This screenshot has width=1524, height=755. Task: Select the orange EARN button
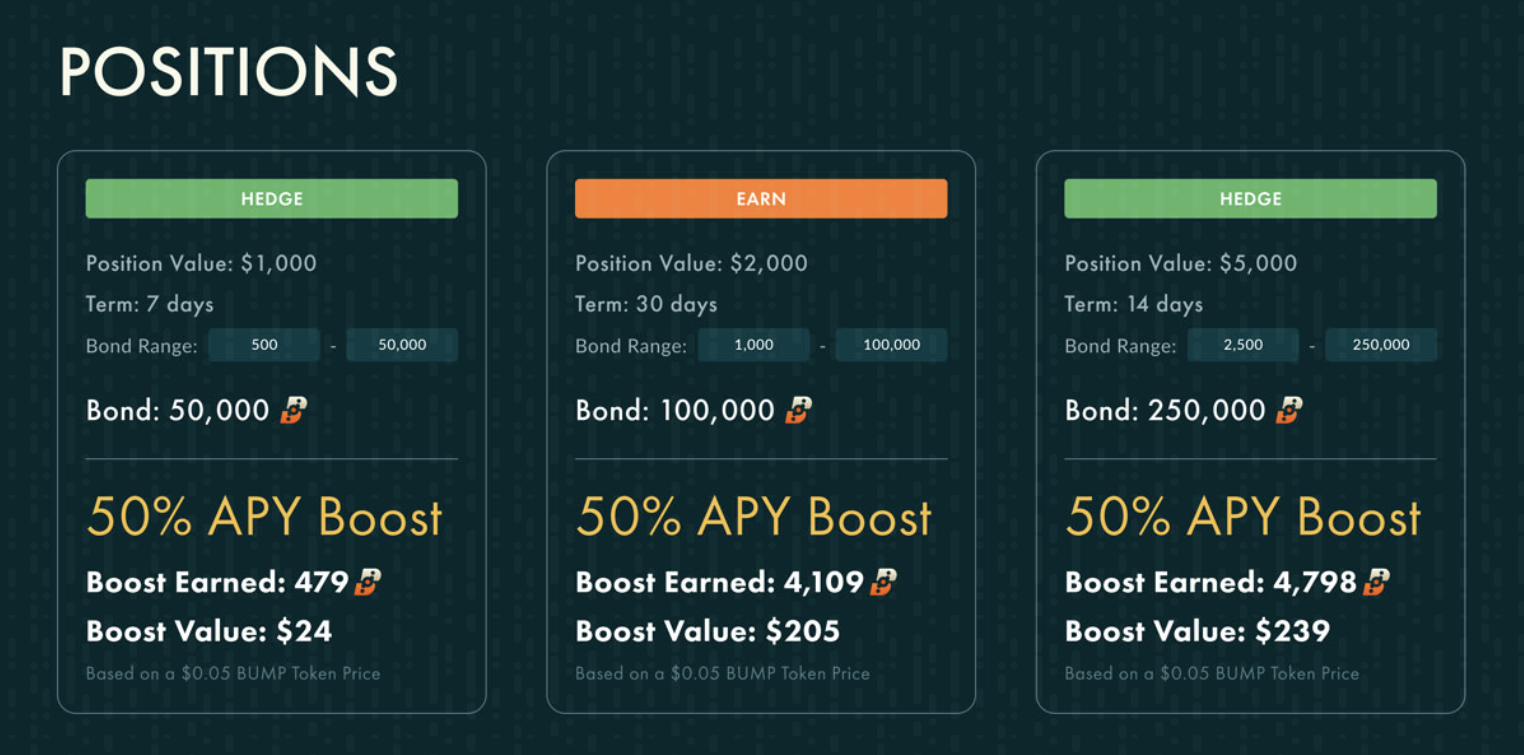pyautogui.click(x=761, y=199)
